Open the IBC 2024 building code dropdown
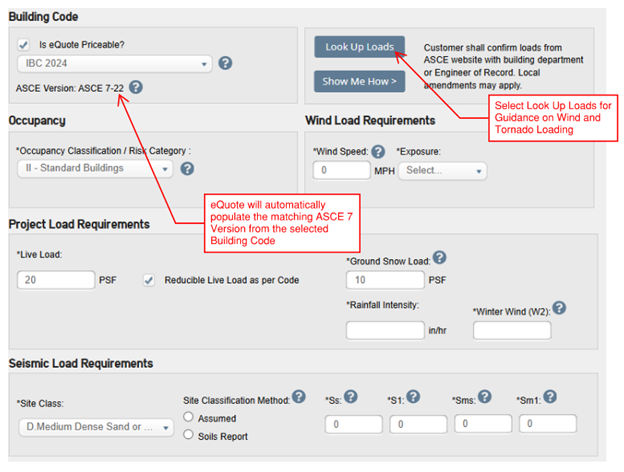The height and width of the screenshot is (472, 624). (x=114, y=63)
